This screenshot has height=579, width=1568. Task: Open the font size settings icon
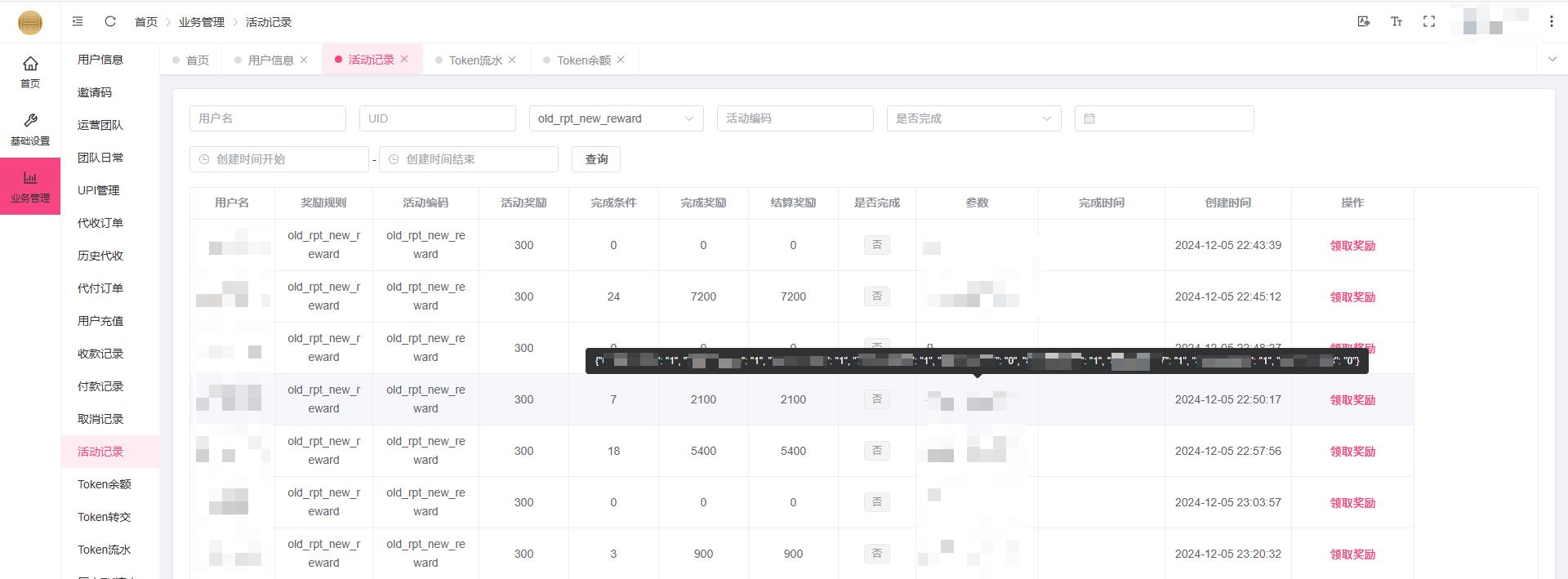click(x=1396, y=21)
